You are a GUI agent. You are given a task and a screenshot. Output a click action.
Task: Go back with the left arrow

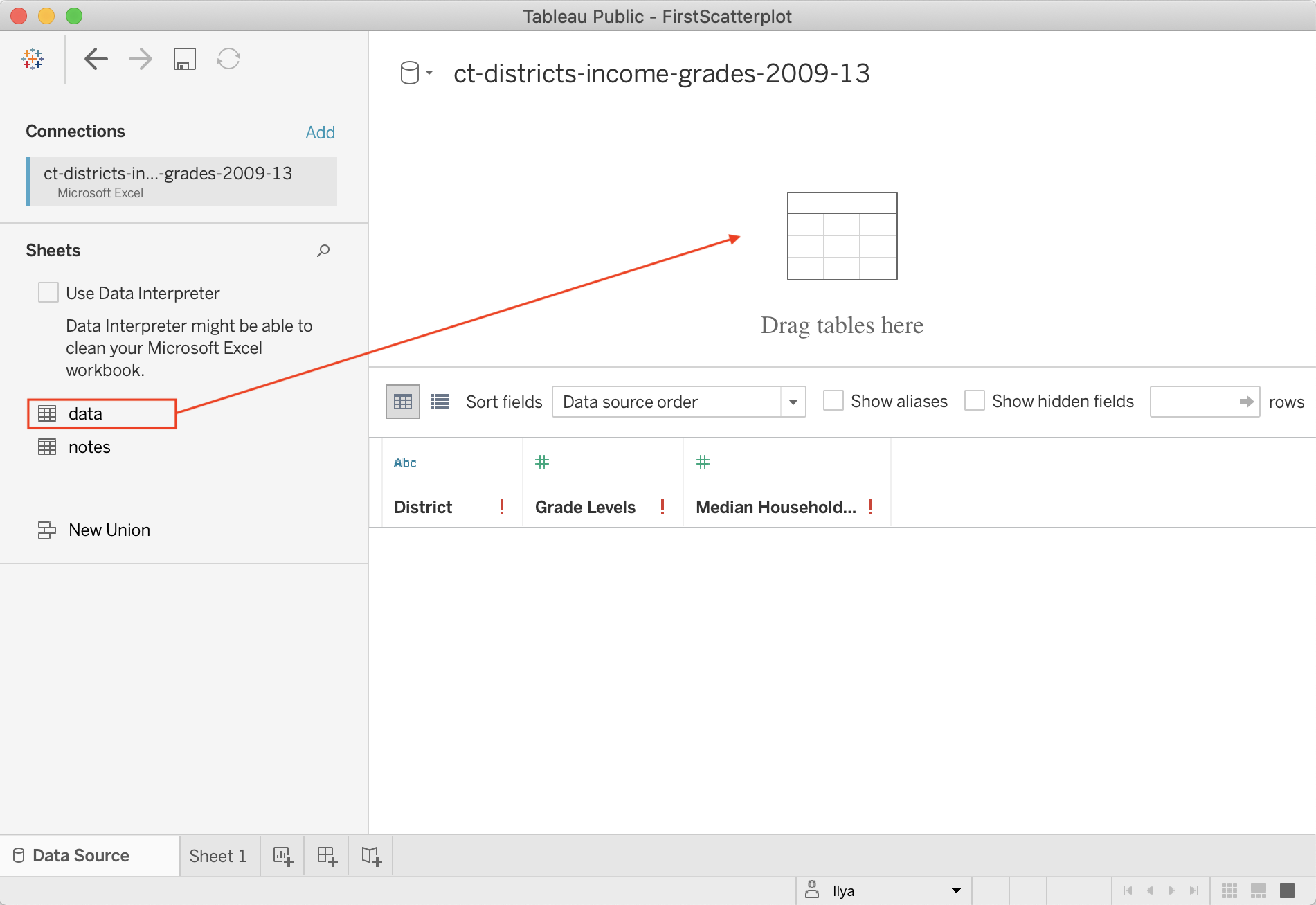(x=96, y=59)
